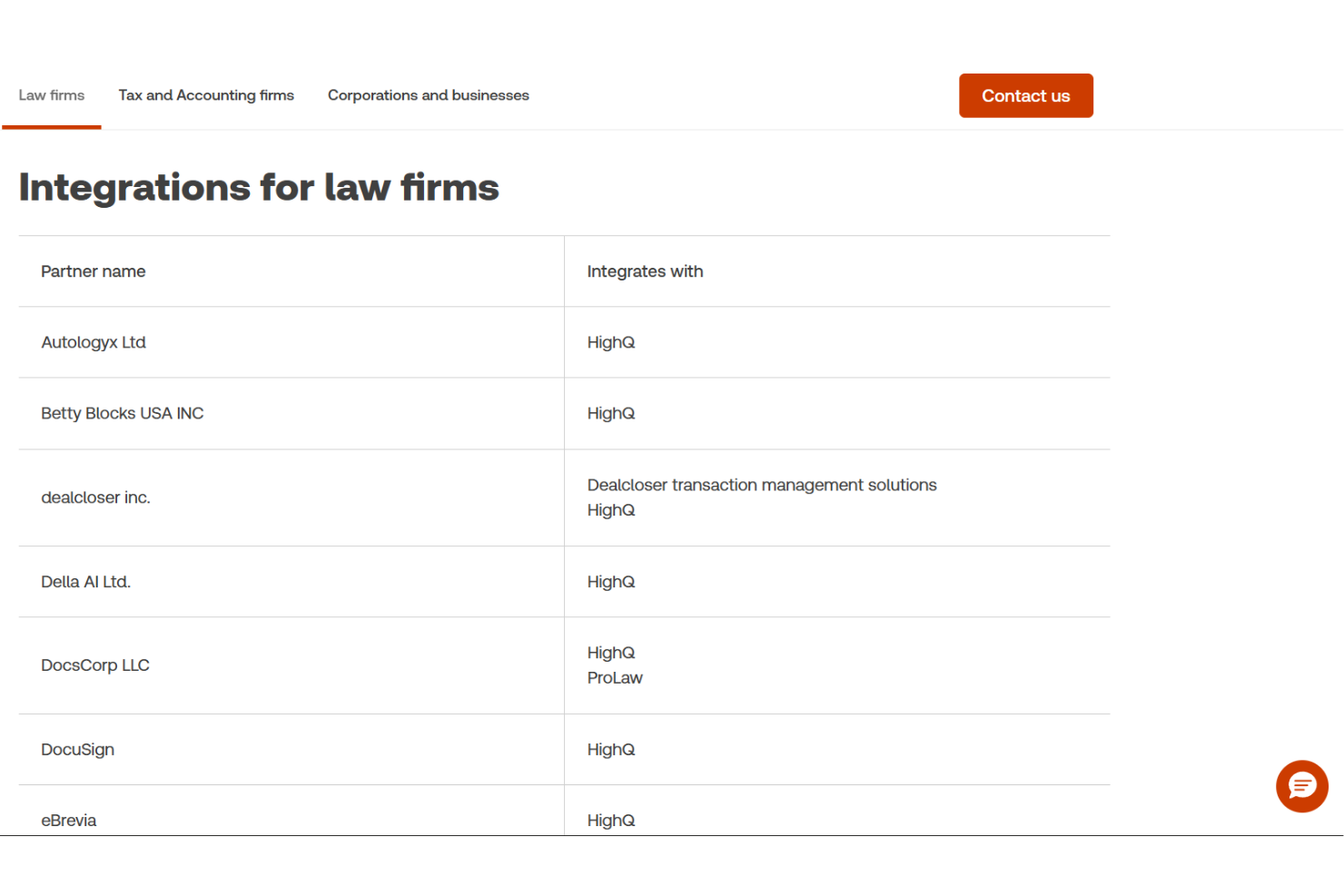Click the Contact us button
Image resolution: width=1344 pixels, height=896 pixels.
click(x=1026, y=95)
